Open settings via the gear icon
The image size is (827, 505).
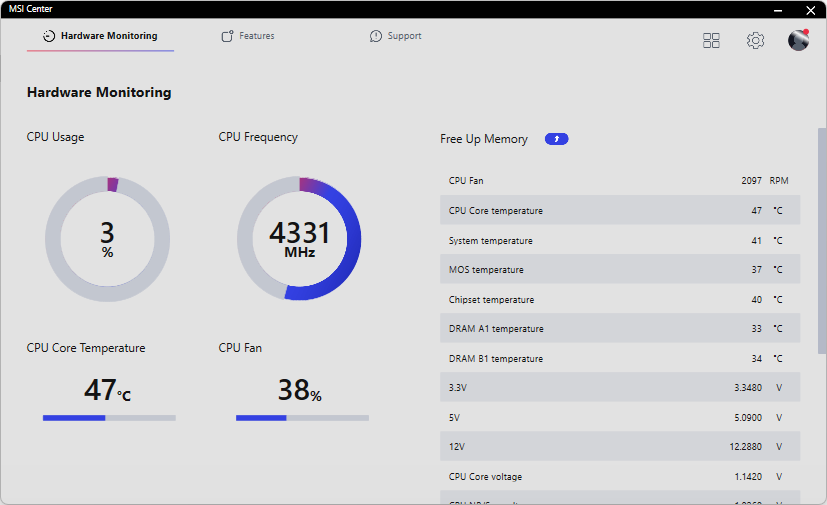[755, 41]
